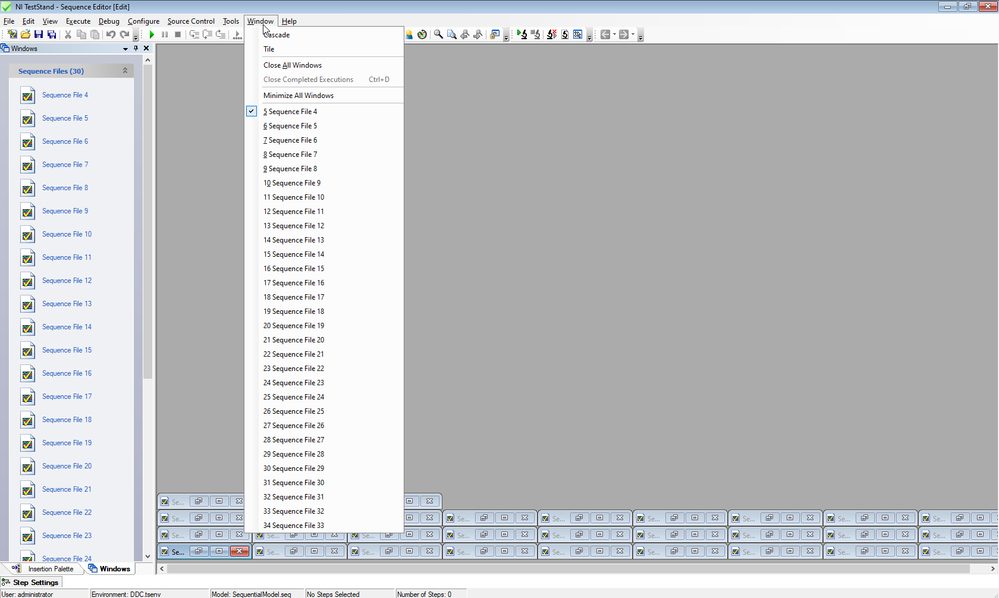Click the Open File folder icon

(25, 34)
